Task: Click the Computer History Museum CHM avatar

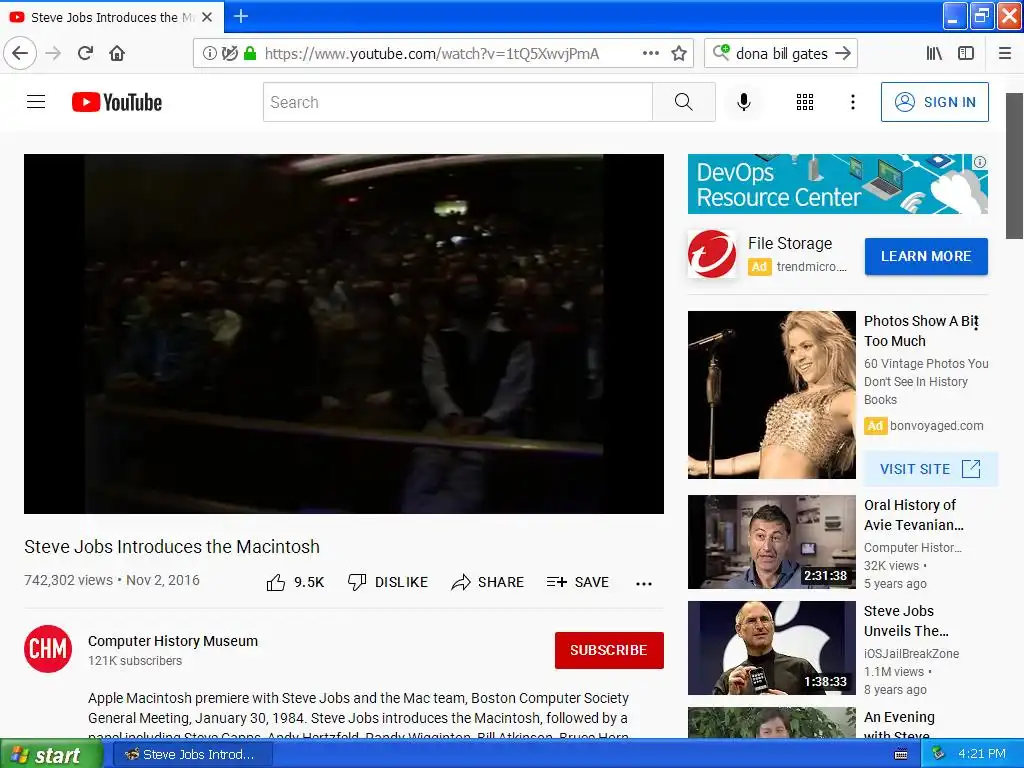Action: pyautogui.click(x=48, y=648)
